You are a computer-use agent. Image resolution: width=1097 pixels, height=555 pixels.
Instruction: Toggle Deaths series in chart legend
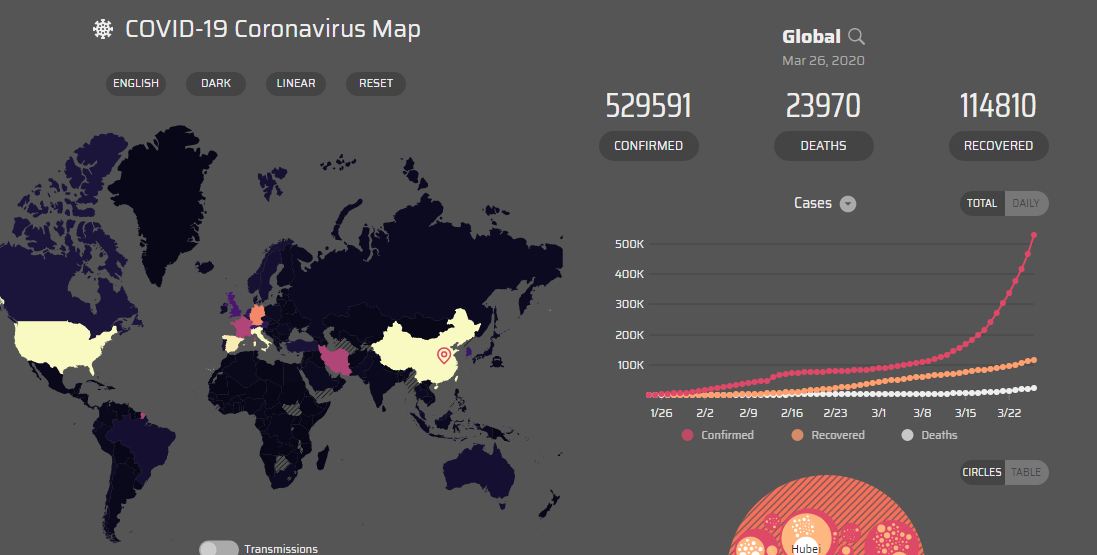click(930, 435)
